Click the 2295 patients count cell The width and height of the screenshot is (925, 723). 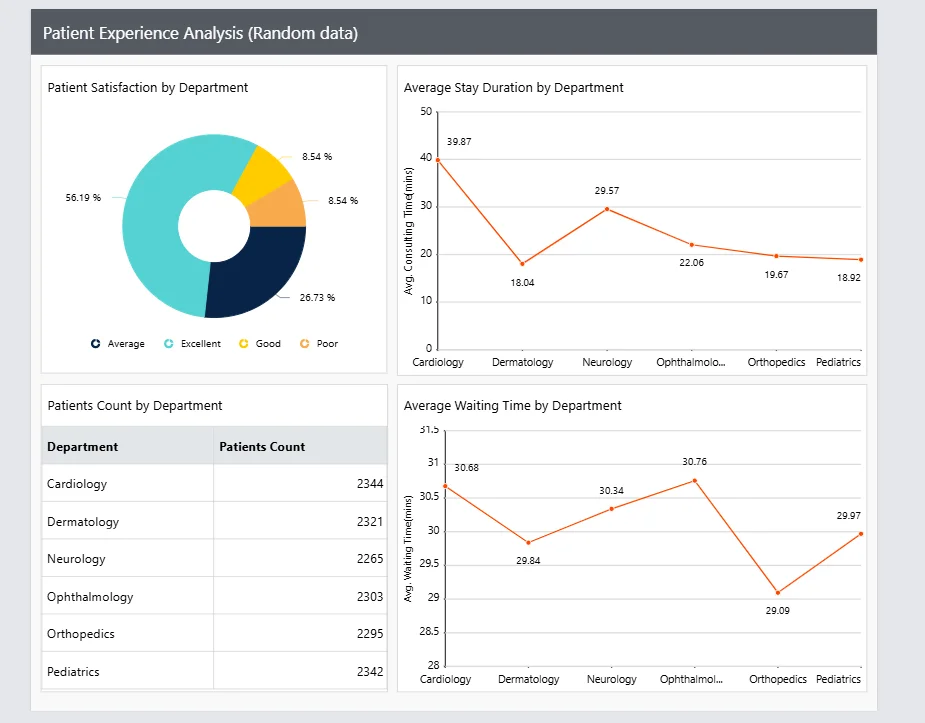(300, 633)
